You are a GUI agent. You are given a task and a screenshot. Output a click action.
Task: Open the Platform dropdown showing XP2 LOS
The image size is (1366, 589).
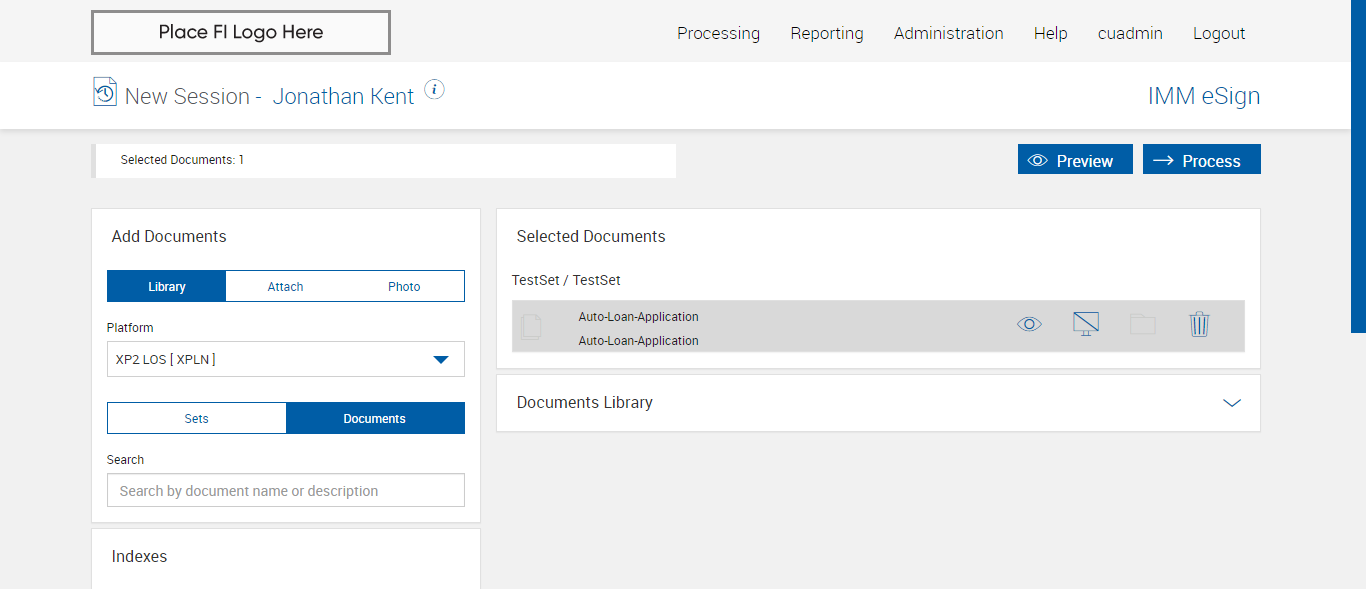(x=286, y=360)
